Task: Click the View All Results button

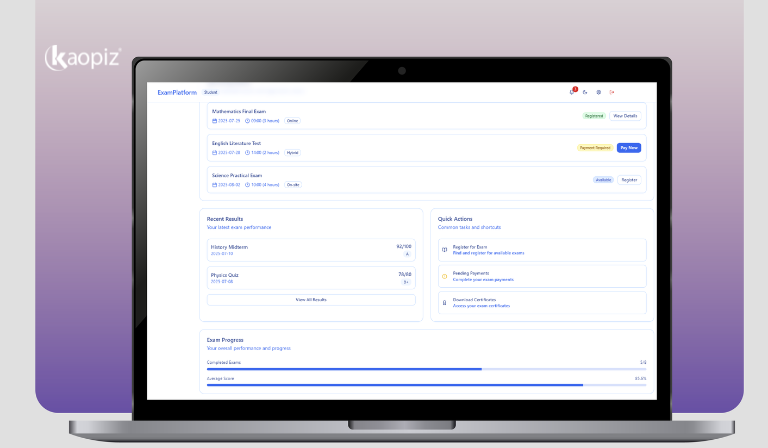Action: [311, 300]
